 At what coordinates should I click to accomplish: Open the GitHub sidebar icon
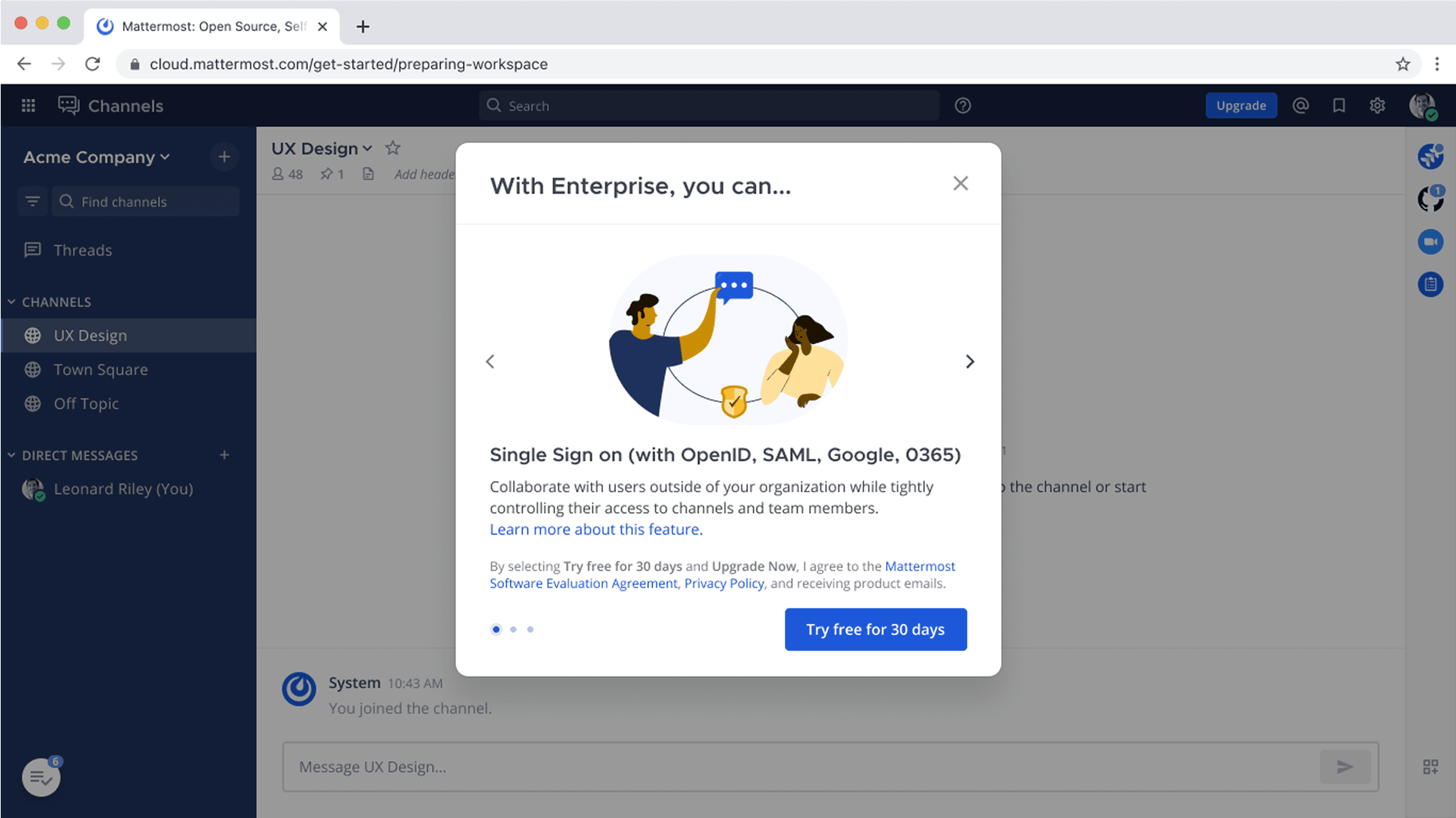1430,199
